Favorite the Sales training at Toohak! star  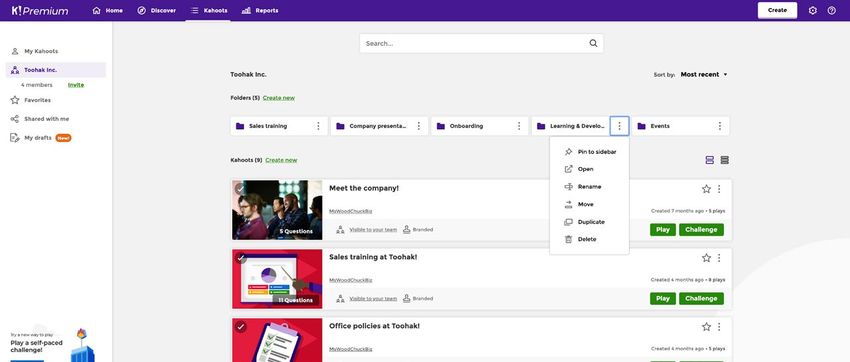(706, 258)
